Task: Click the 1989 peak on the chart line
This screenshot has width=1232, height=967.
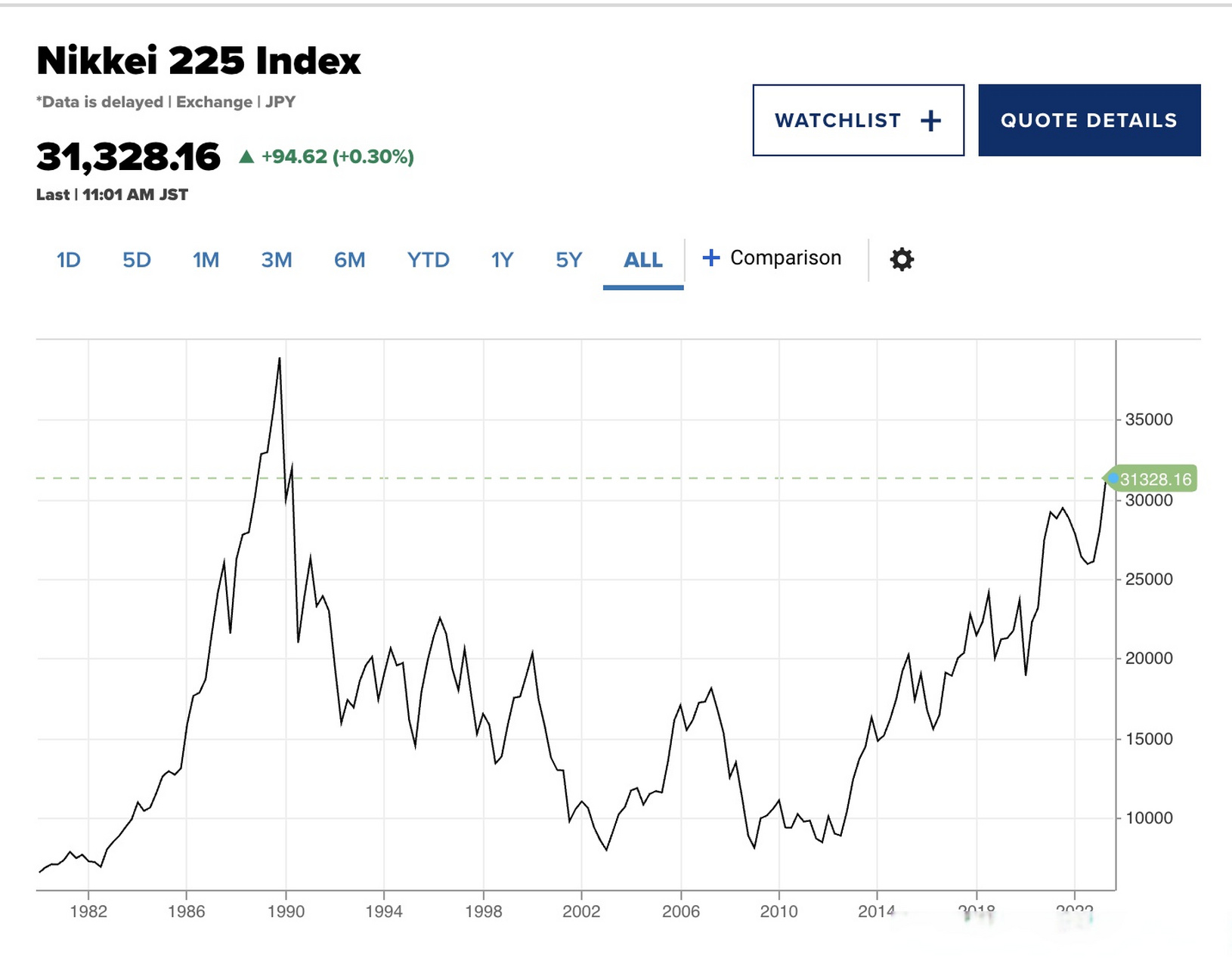Action: click(280, 359)
